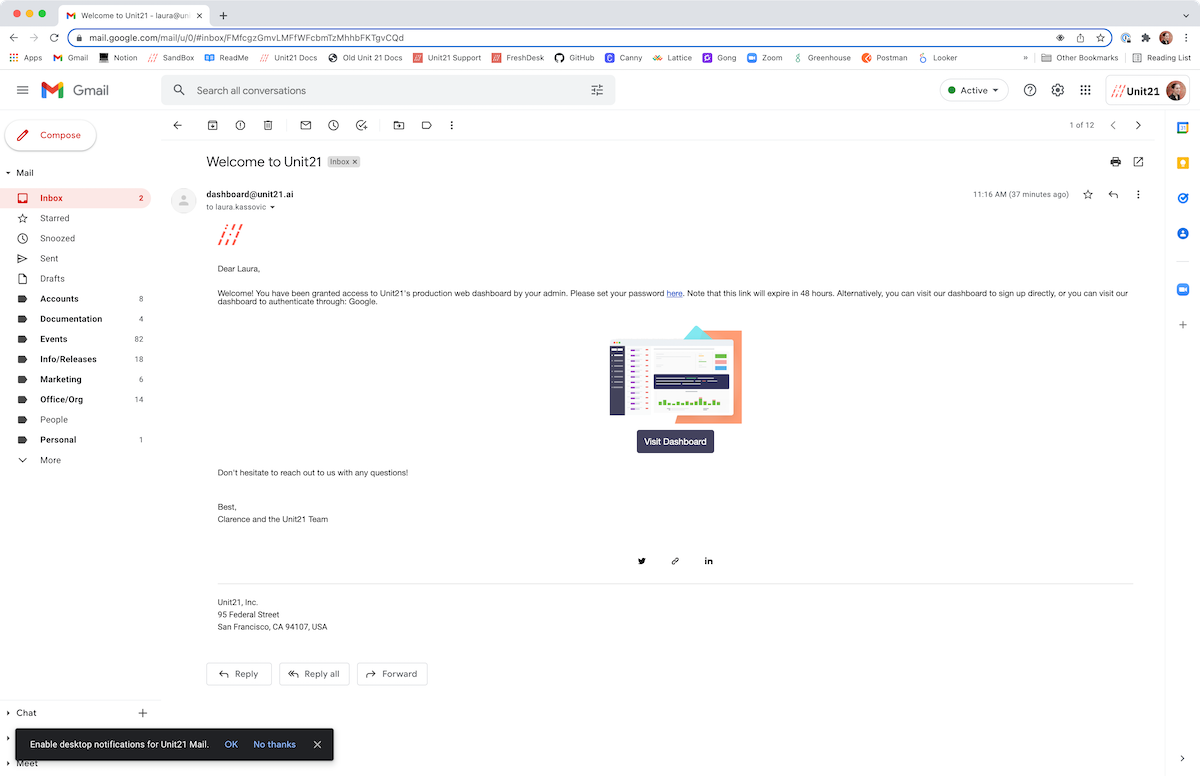This screenshot has height=776, width=1200.
Task: Open Zoom add-on in side panel
Action: click(1183, 289)
